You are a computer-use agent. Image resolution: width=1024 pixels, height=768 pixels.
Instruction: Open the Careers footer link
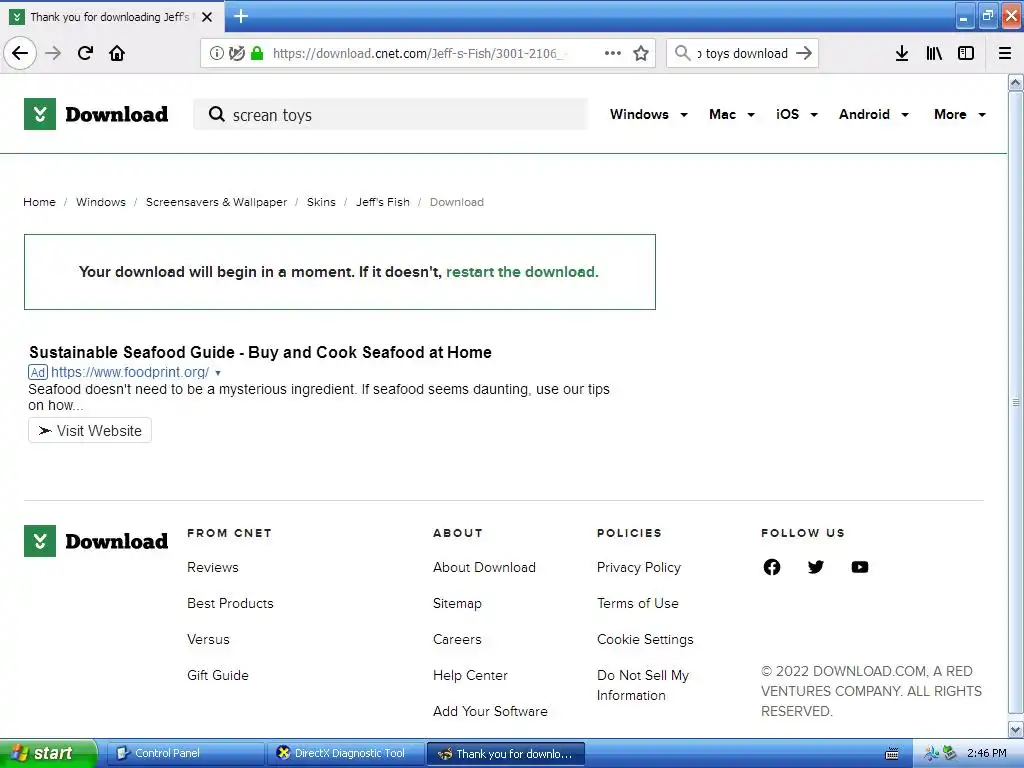[x=457, y=639]
